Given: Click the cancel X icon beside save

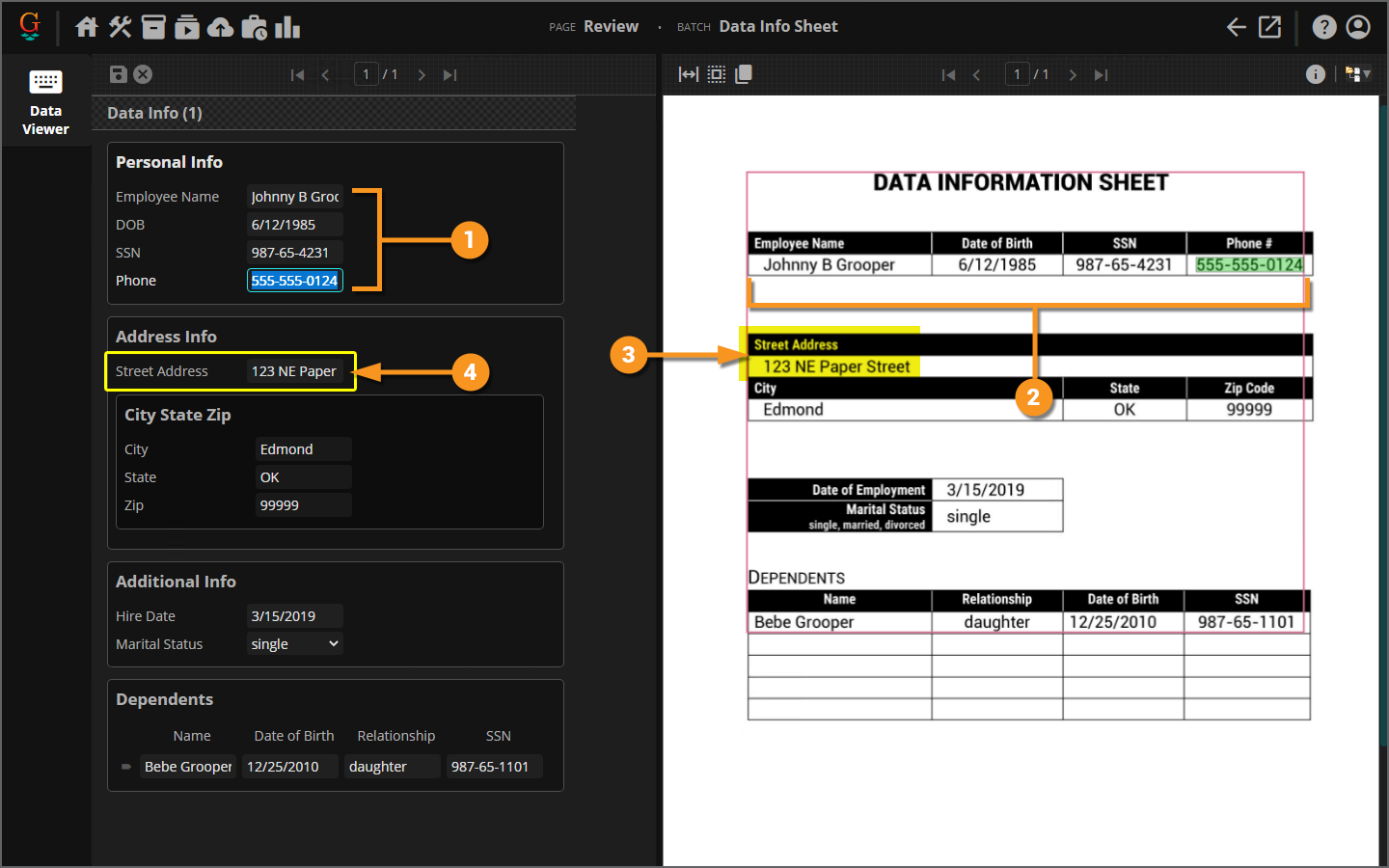Looking at the screenshot, I should coord(143,74).
